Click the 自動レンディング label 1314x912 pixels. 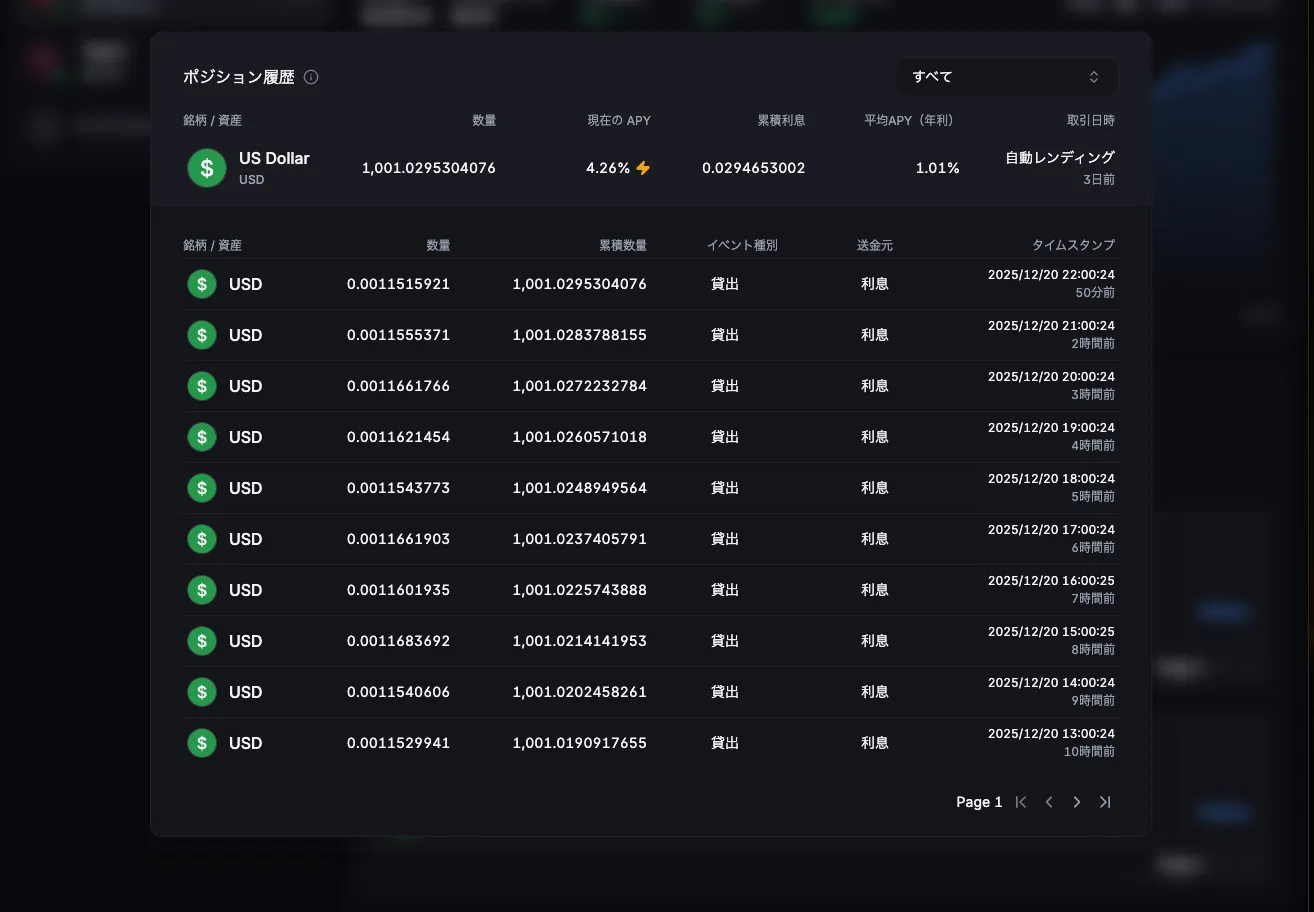(x=1059, y=158)
